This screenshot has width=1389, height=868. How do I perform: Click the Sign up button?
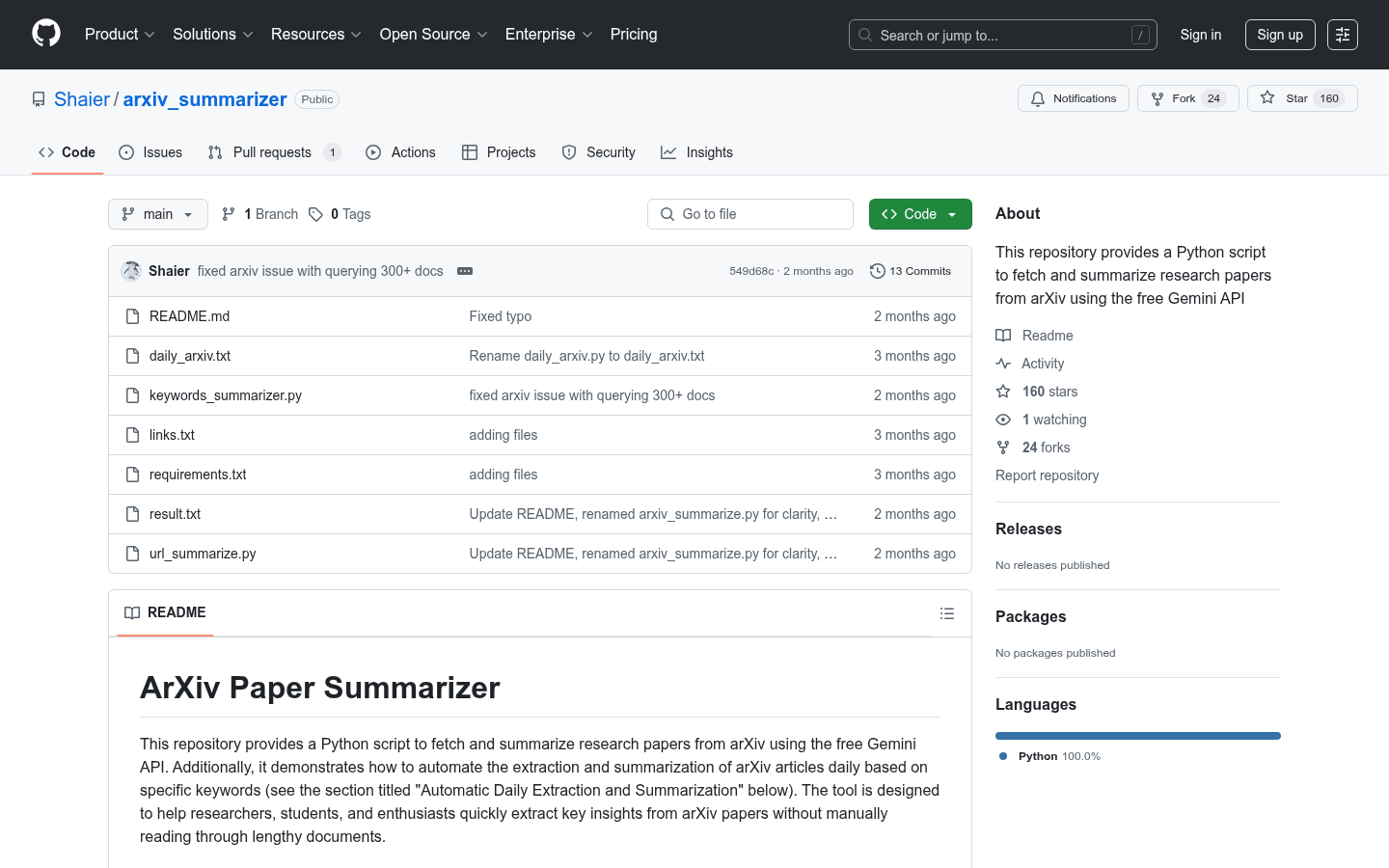(x=1279, y=35)
